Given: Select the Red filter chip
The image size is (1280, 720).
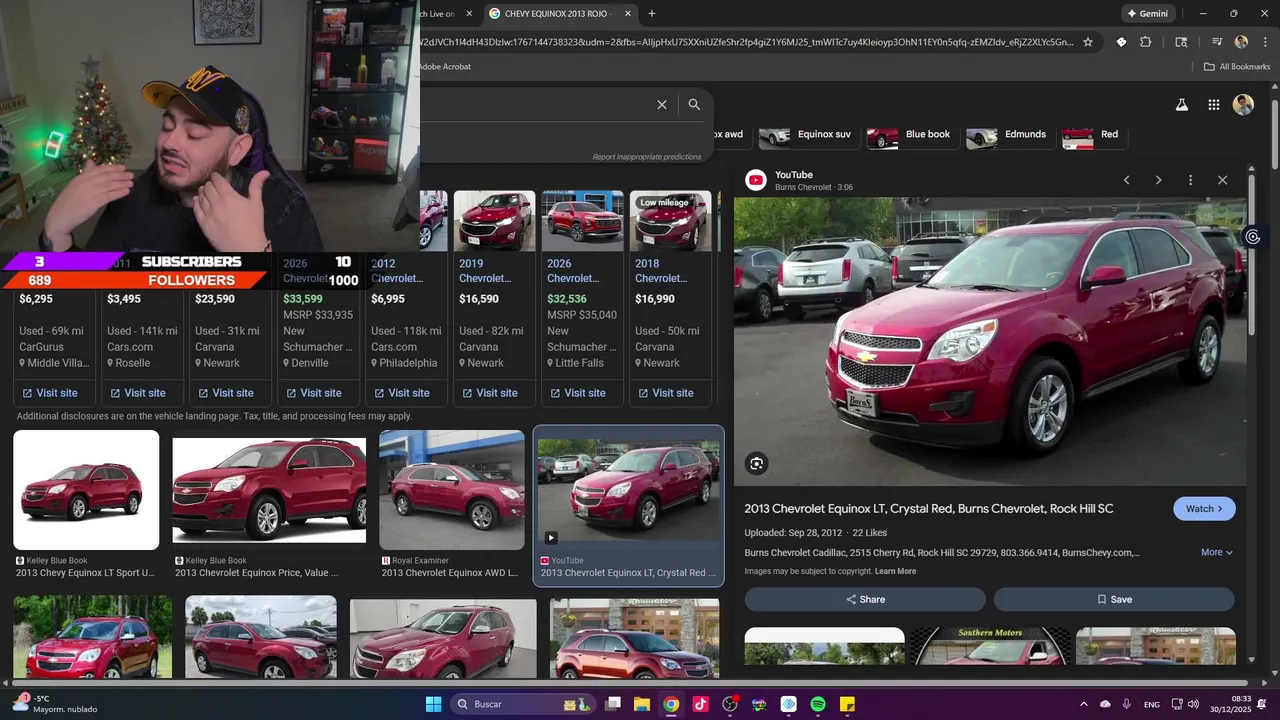Looking at the screenshot, I should point(1093,135).
